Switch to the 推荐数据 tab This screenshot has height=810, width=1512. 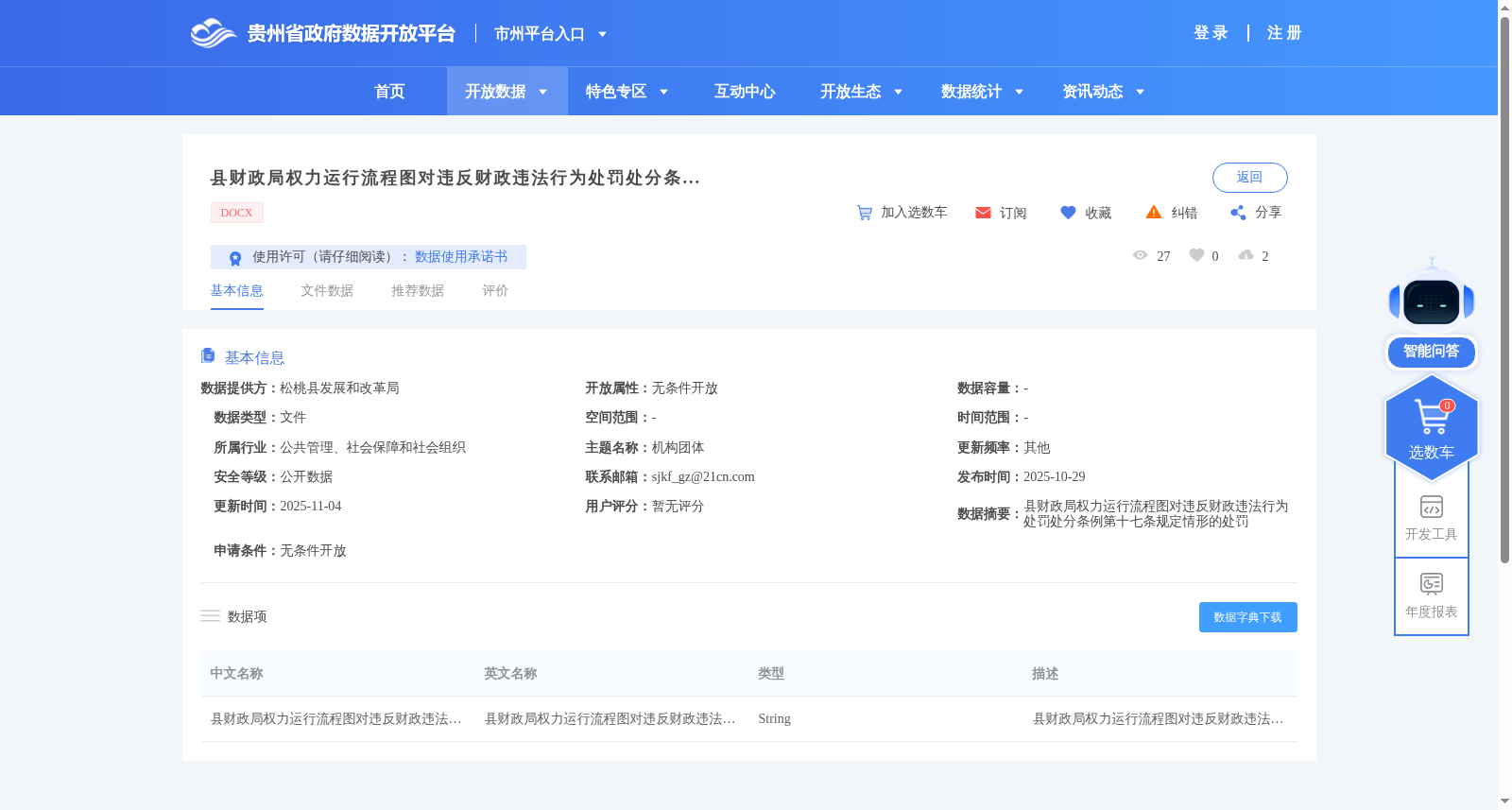point(418,291)
